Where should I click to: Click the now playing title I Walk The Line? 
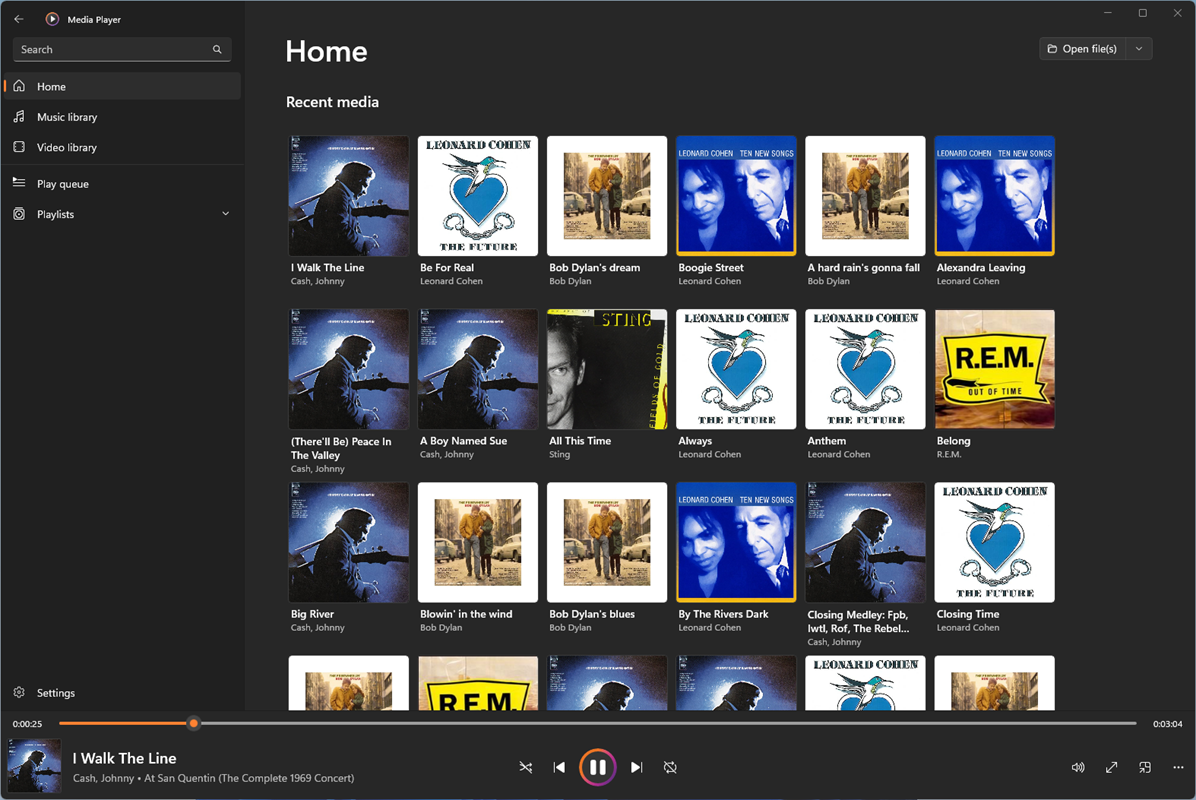tap(124, 758)
